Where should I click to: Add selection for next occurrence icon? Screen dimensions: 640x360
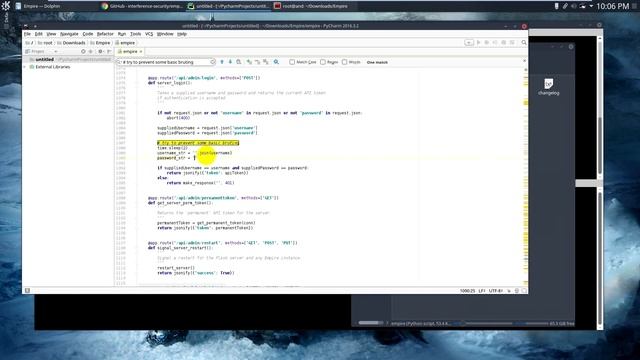(249, 62)
